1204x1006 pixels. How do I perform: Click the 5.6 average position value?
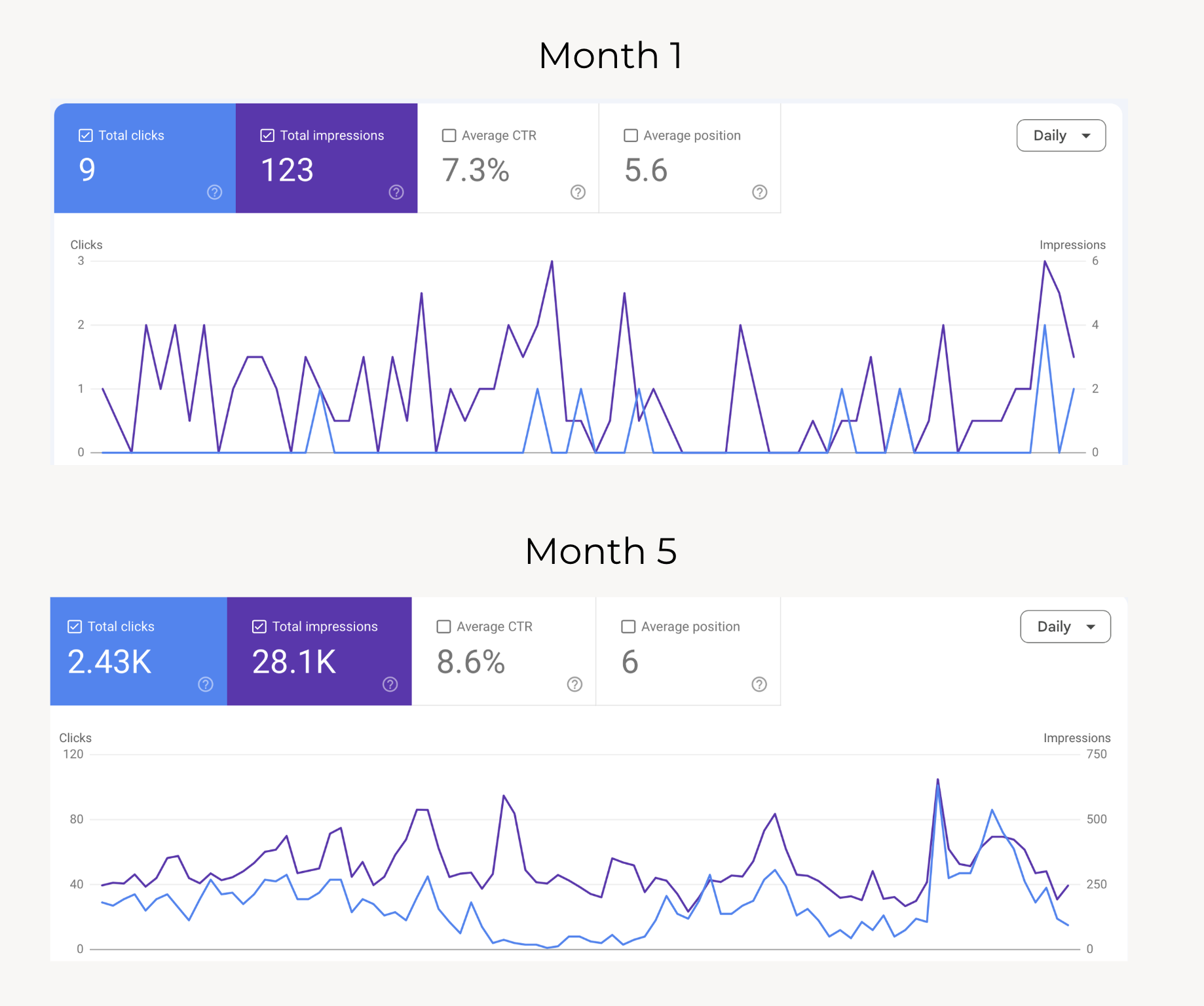(x=646, y=170)
